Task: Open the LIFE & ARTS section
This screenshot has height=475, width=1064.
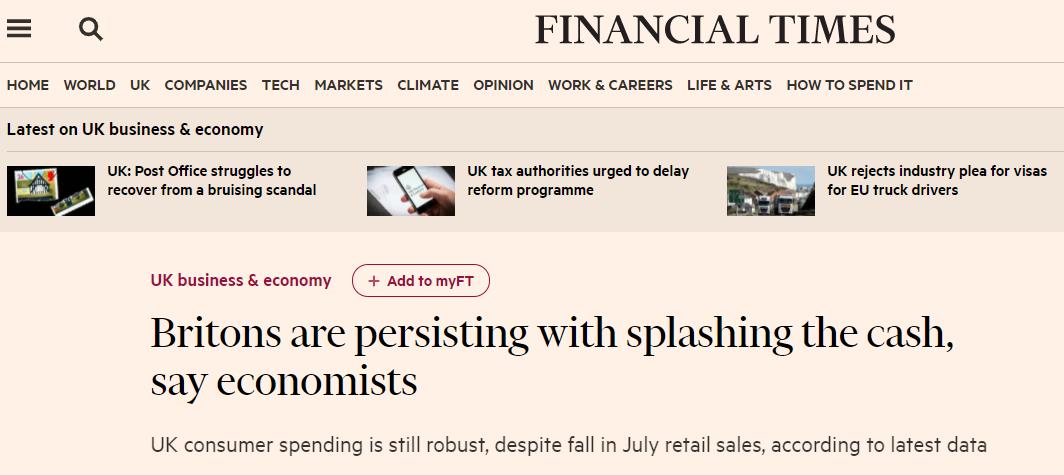Action: click(x=729, y=86)
